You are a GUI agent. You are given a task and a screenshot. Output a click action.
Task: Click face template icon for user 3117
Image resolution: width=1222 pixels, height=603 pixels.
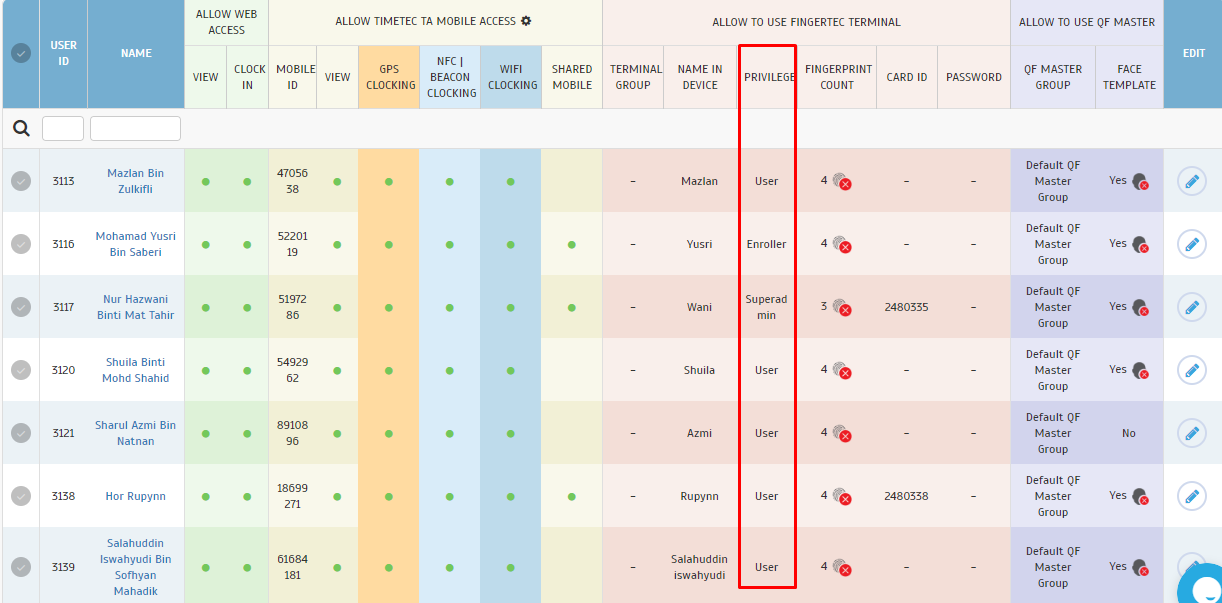click(1140, 307)
